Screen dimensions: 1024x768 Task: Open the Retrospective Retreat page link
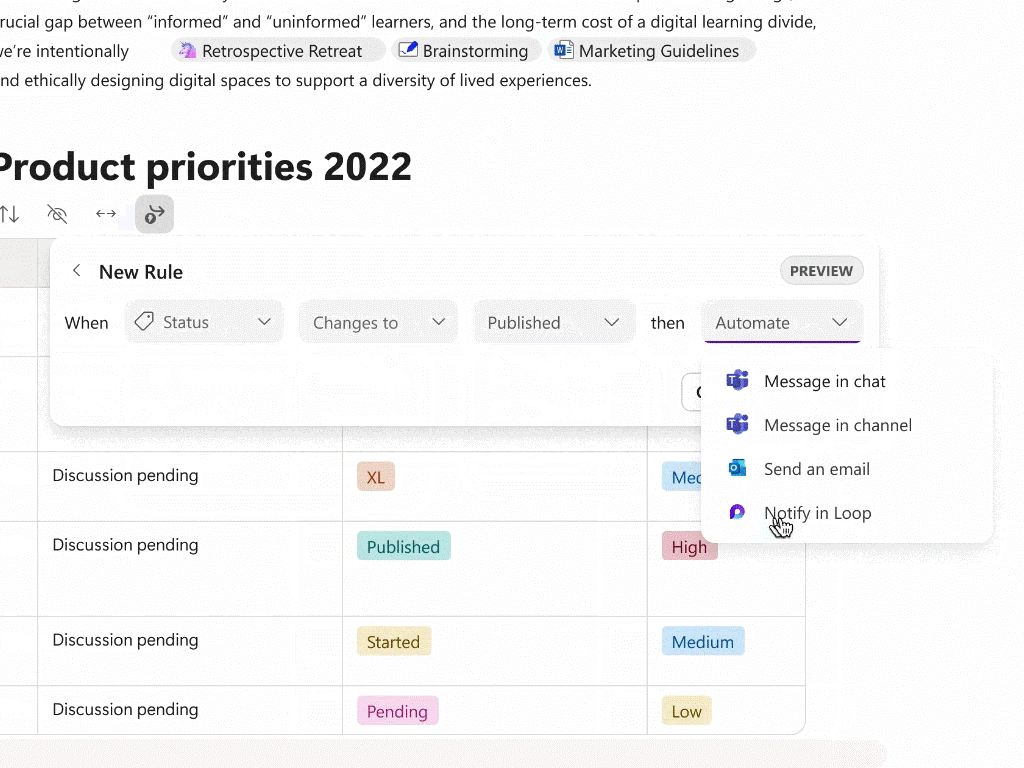(277, 51)
